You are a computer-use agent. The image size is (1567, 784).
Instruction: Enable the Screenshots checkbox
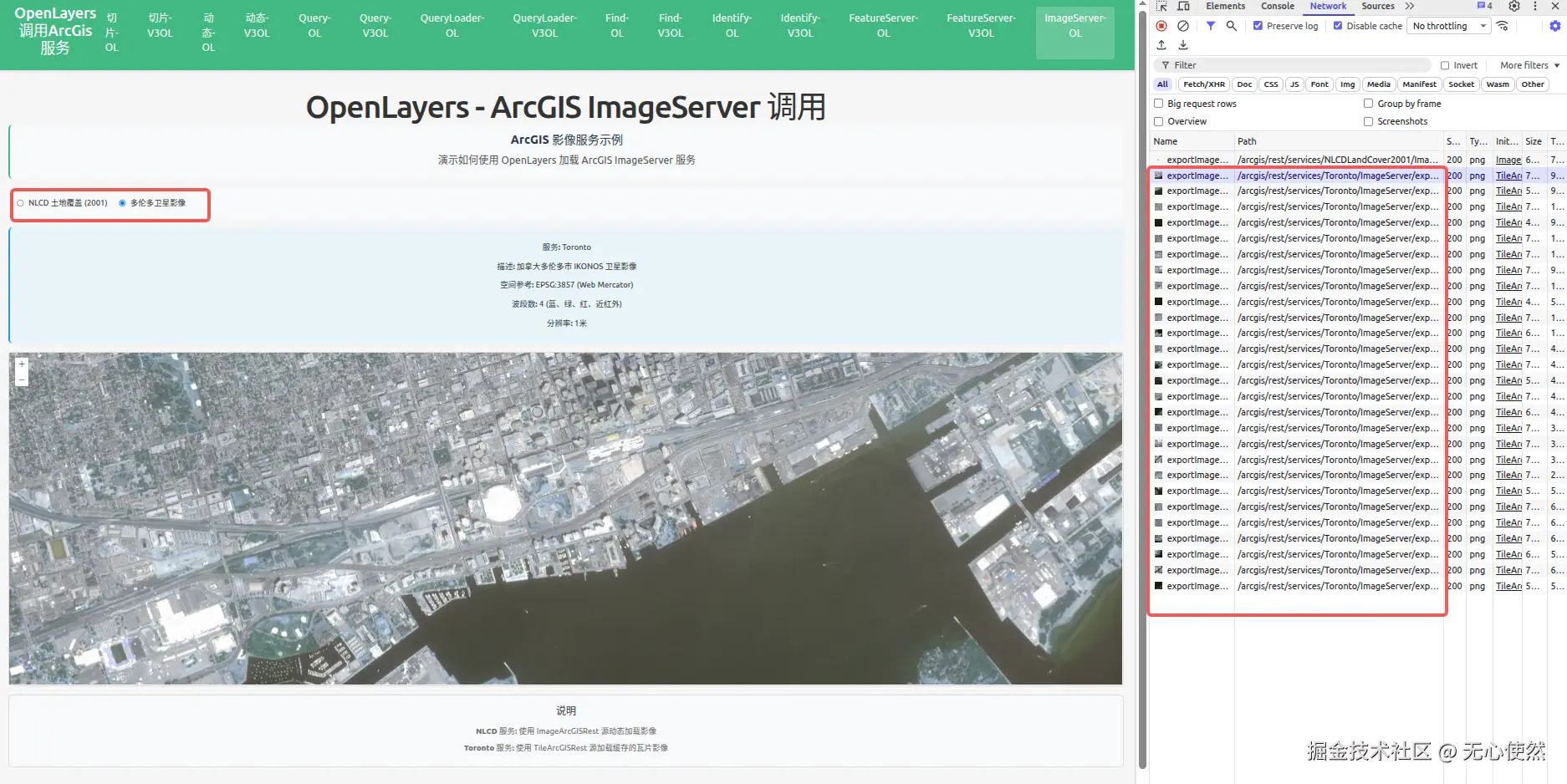point(1369,121)
